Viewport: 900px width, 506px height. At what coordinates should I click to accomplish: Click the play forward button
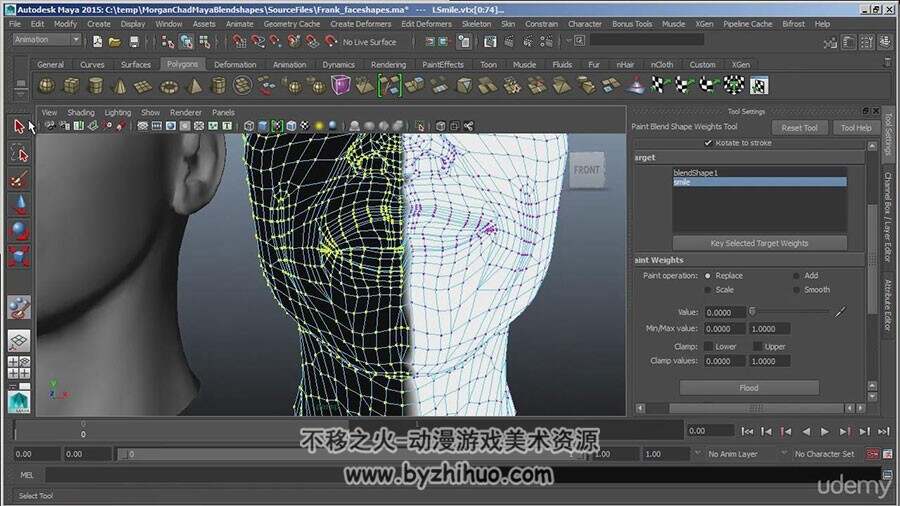tap(824, 431)
